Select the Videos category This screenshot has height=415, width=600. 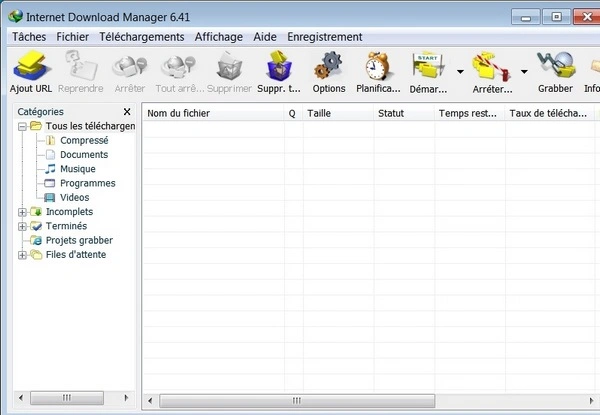74,198
